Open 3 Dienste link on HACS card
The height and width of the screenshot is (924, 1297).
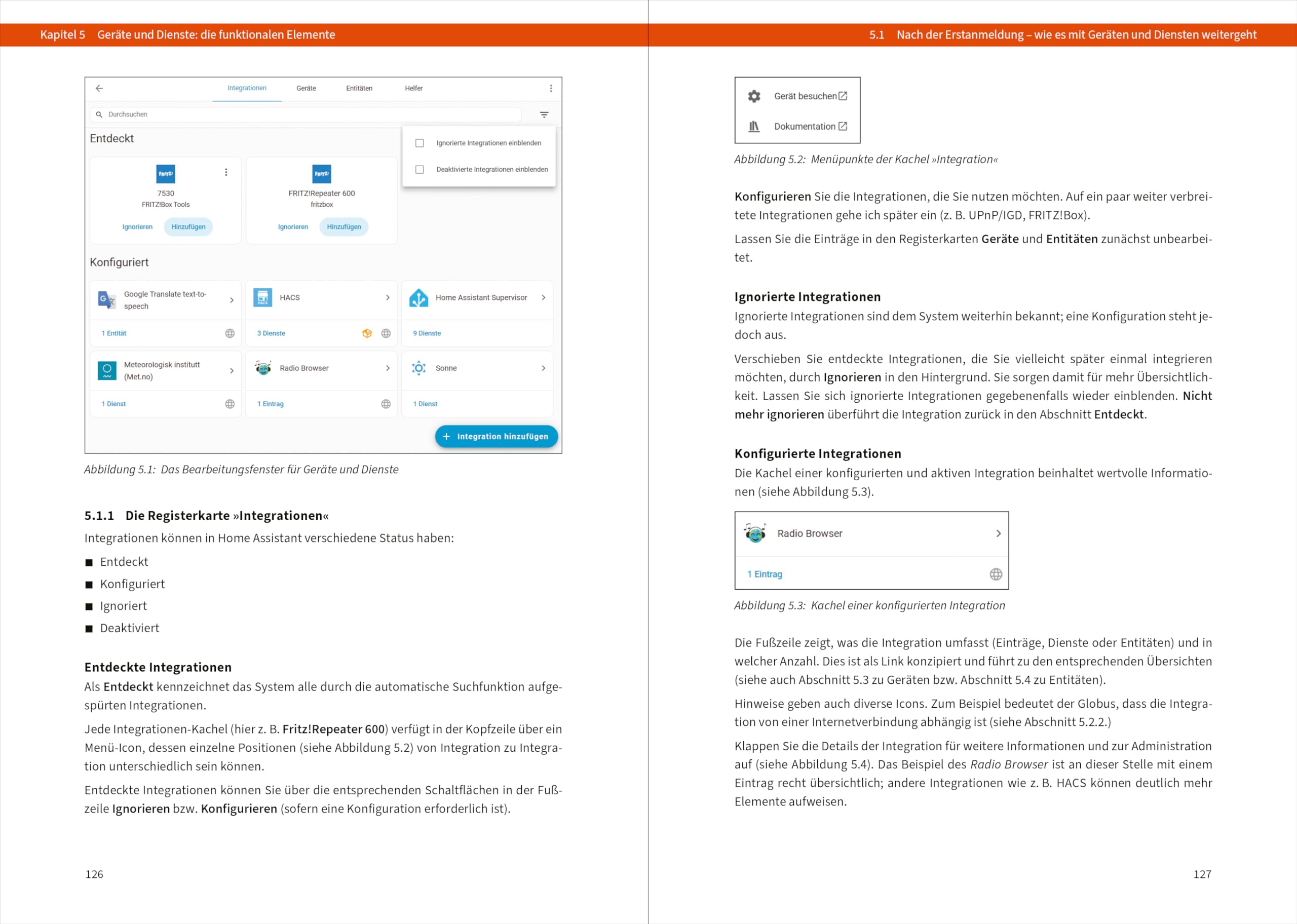point(271,333)
